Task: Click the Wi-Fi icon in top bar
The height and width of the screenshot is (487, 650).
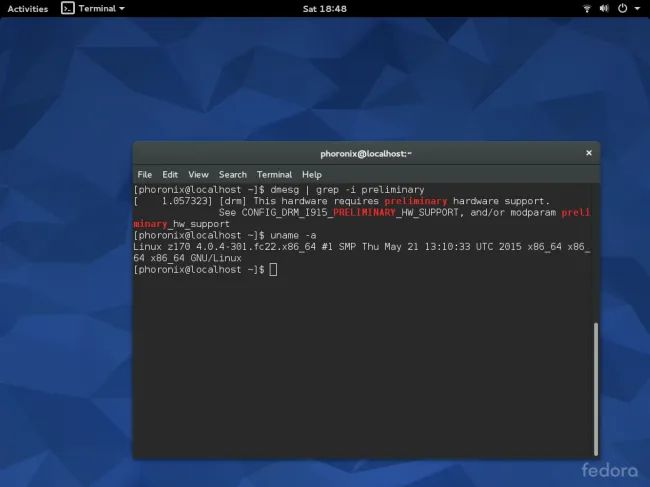Action: tap(586, 8)
